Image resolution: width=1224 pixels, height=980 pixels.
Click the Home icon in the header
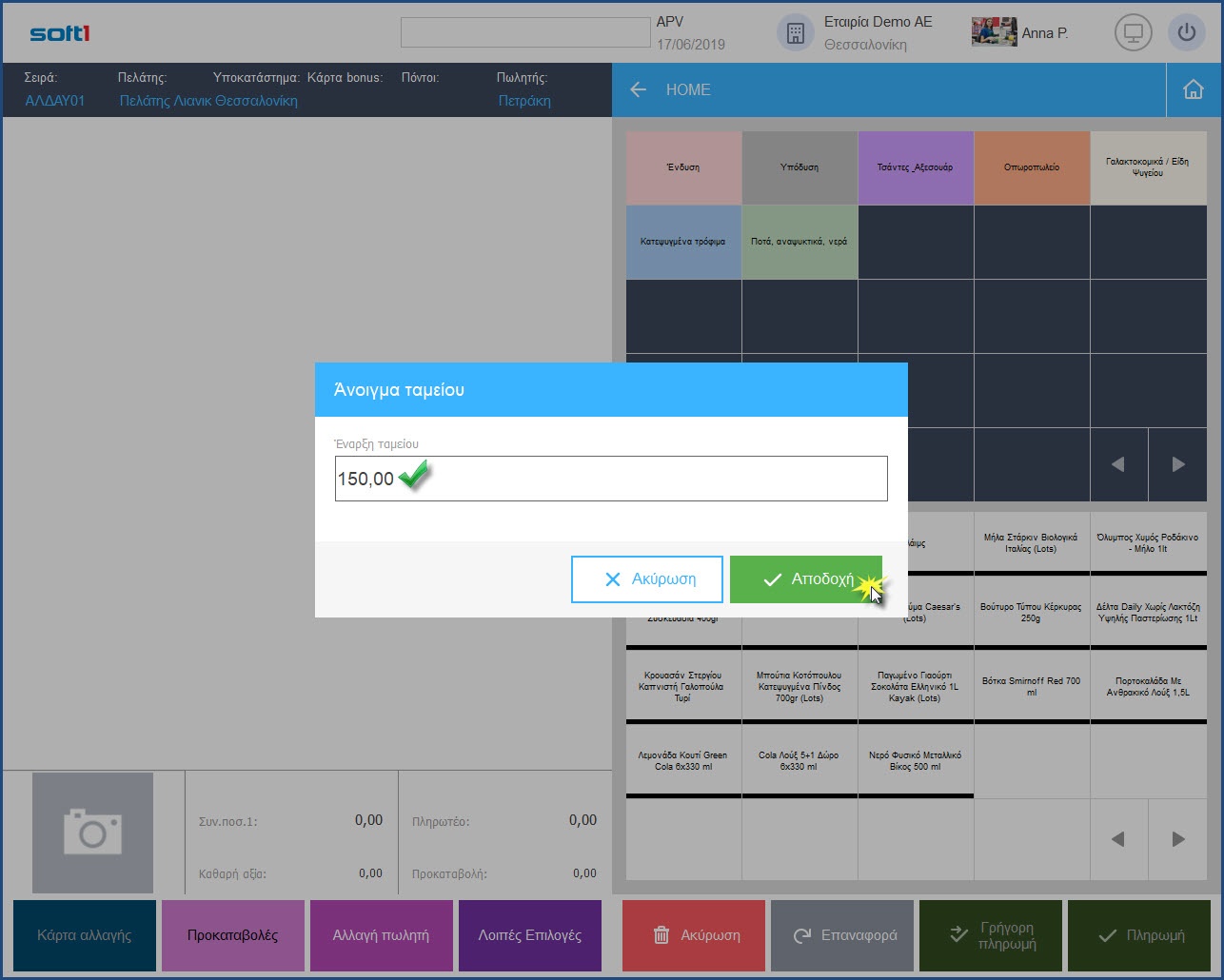point(1193,89)
